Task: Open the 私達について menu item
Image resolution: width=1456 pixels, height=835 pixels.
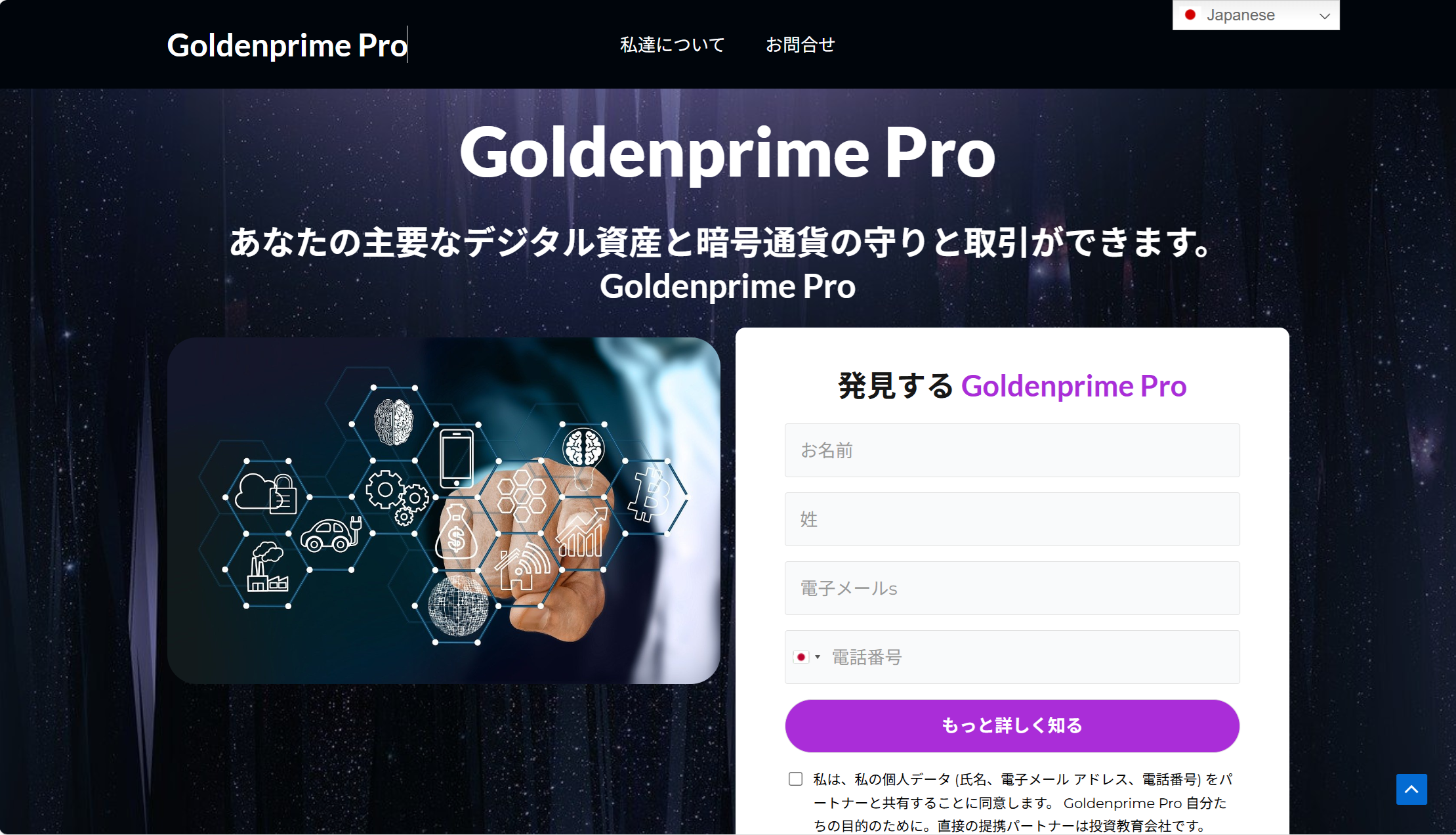Action: [x=672, y=45]
